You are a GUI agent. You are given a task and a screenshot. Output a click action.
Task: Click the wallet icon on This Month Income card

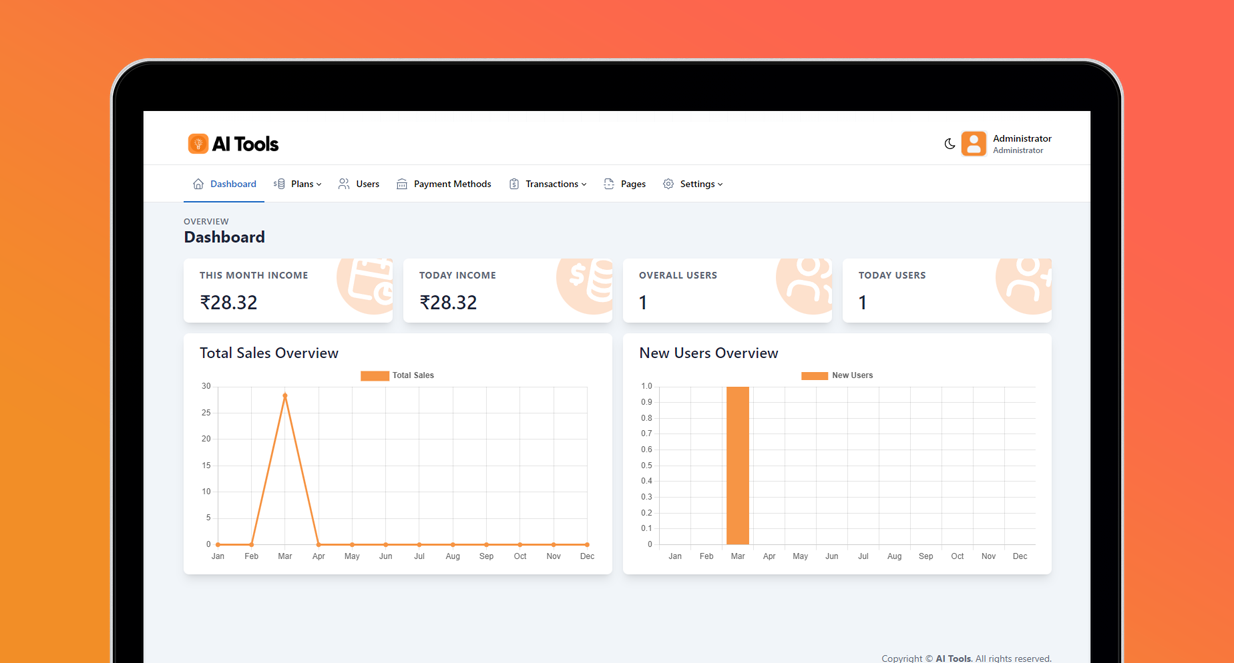tap(365, 285)
